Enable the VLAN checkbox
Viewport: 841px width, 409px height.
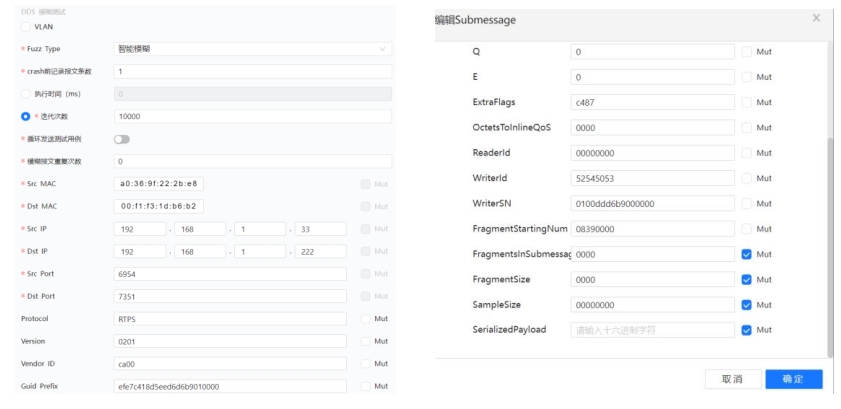(27, 26)
